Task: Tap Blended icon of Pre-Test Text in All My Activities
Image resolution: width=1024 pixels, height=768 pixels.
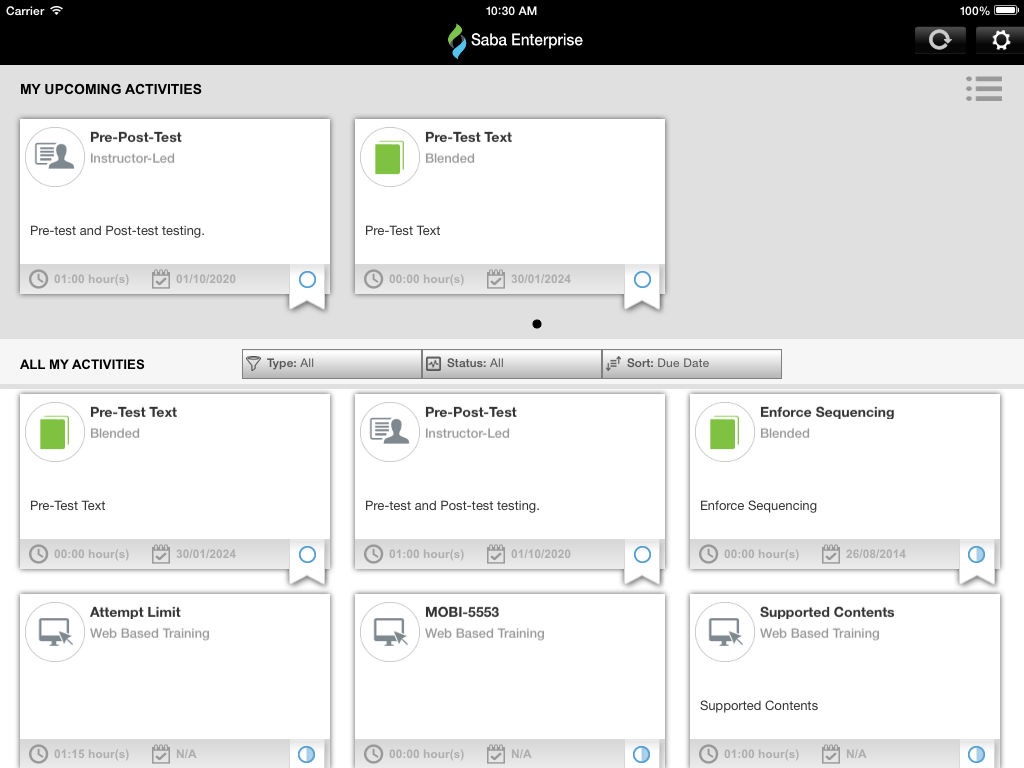Action: [55, 432]
